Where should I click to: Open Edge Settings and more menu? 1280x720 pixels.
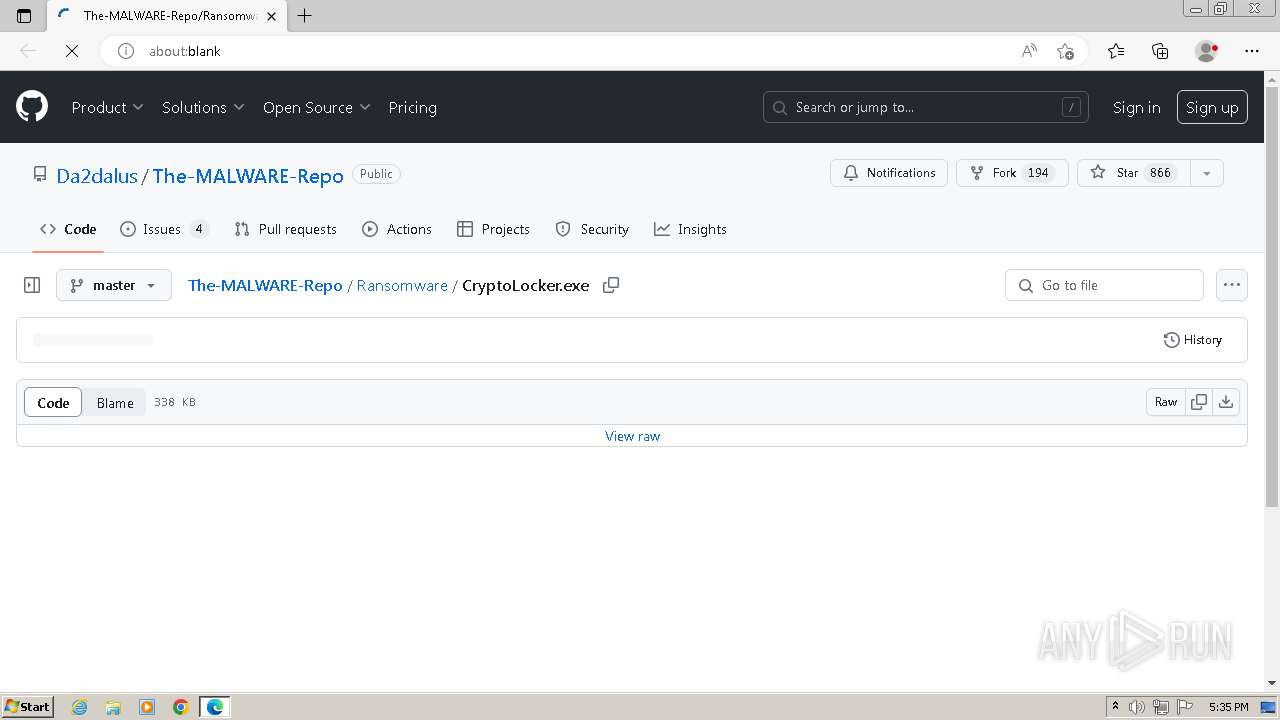(x=1252, y=51)
